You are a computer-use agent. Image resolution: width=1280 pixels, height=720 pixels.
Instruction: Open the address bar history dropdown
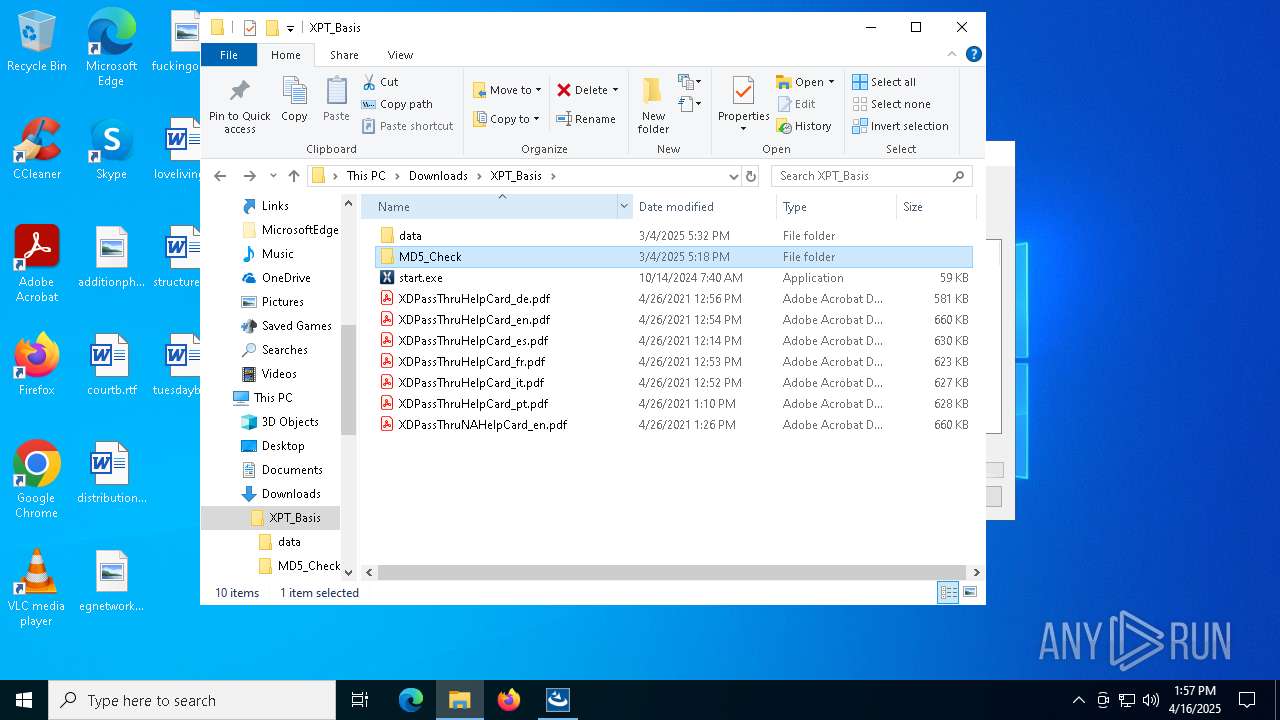[734, 176]
